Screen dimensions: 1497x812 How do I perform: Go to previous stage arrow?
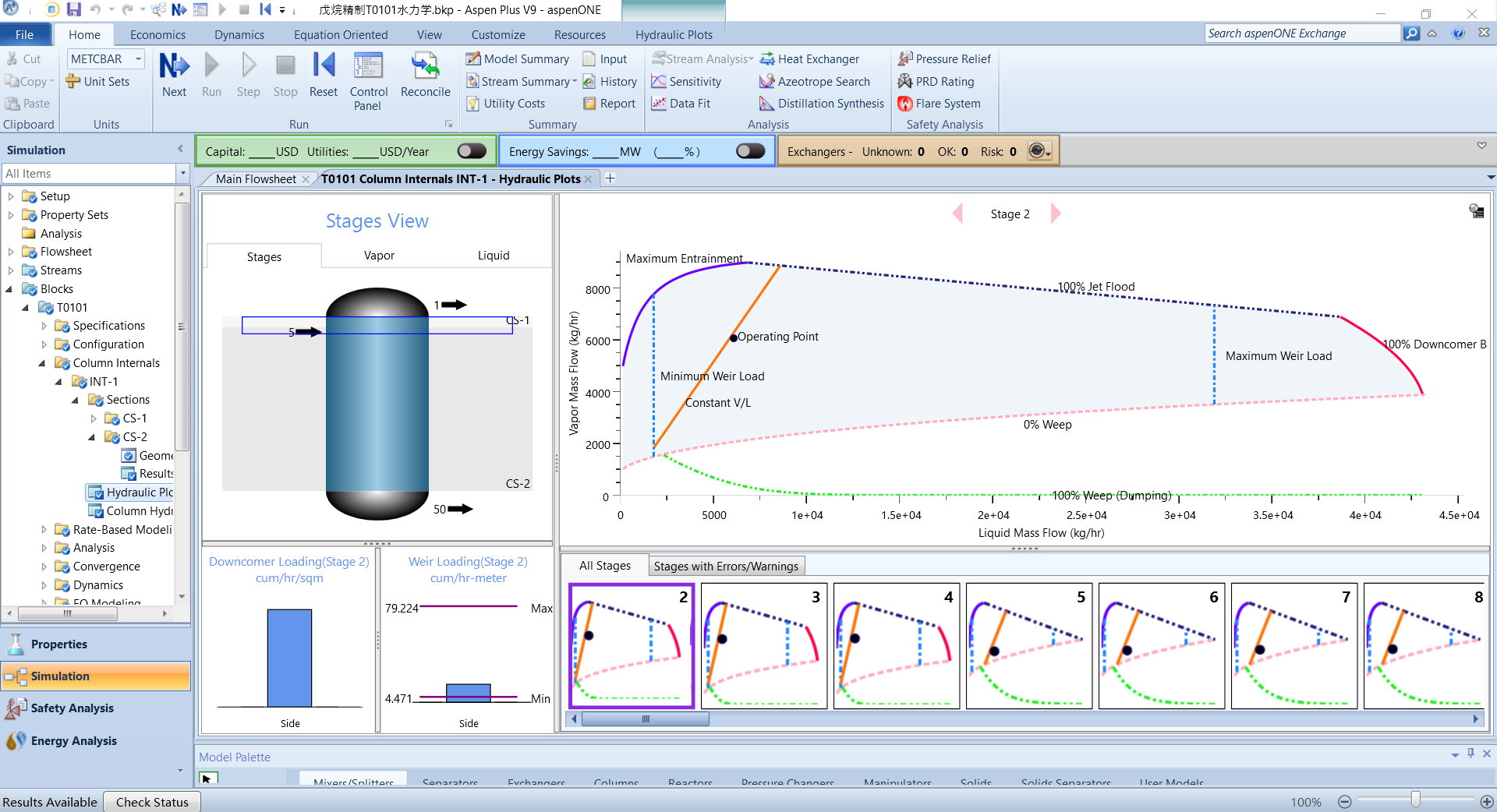pos(957,214)
